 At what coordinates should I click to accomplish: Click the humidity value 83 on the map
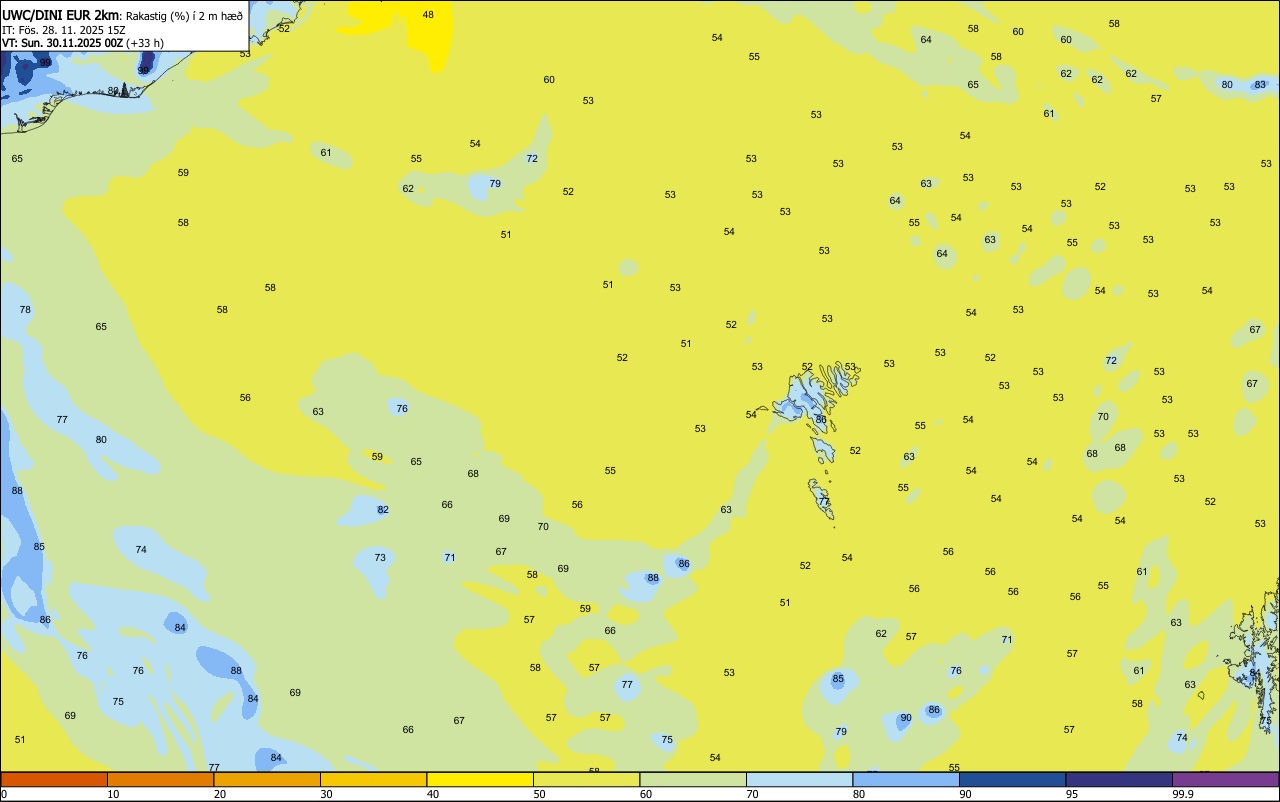(1260, 85)
